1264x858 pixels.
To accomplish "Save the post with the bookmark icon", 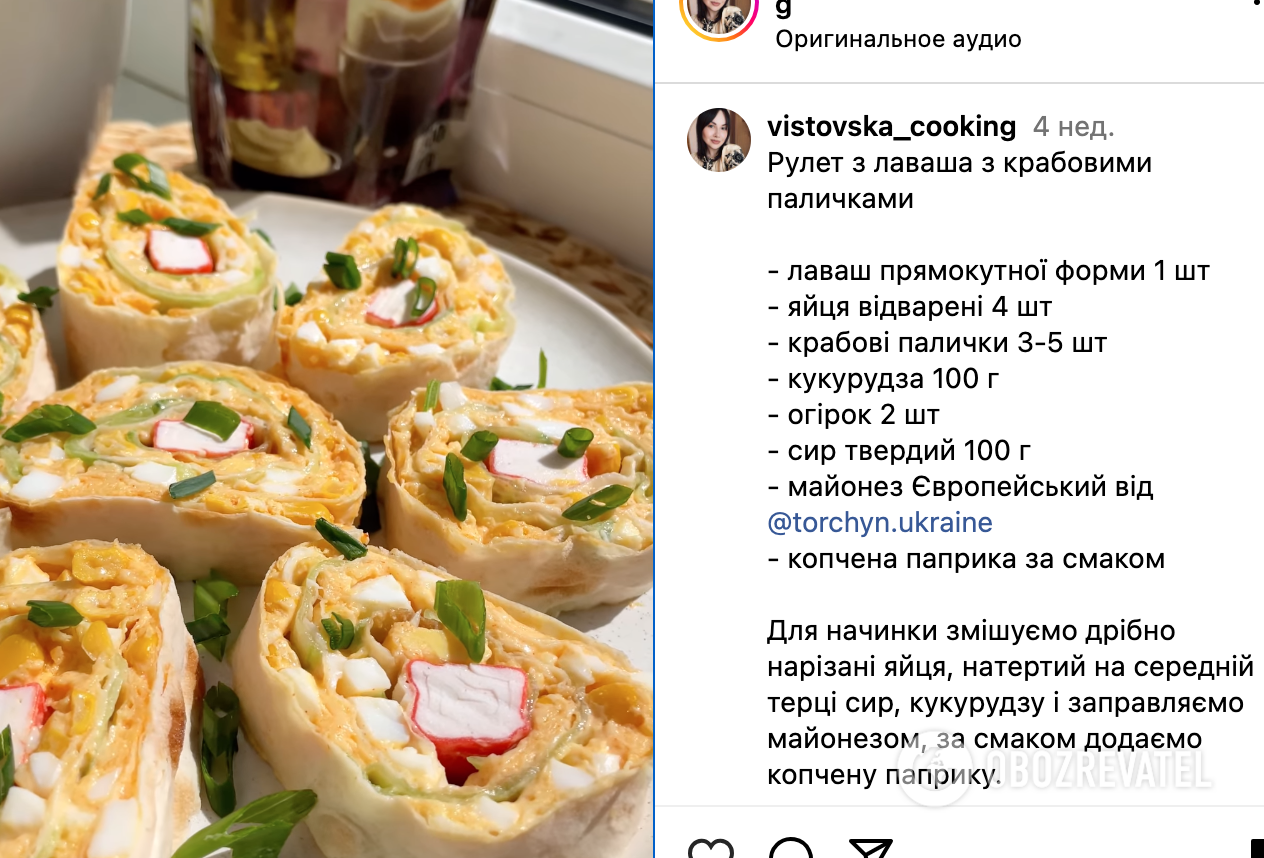I will point(1256,849).
